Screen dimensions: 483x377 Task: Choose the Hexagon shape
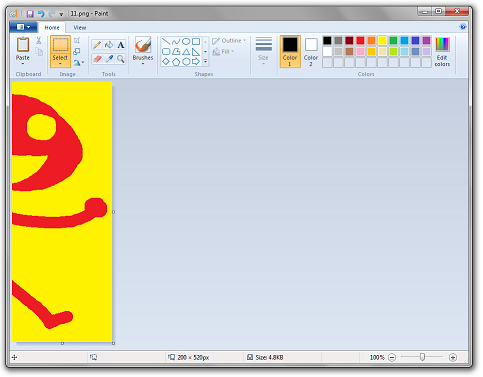coord(186,61)
